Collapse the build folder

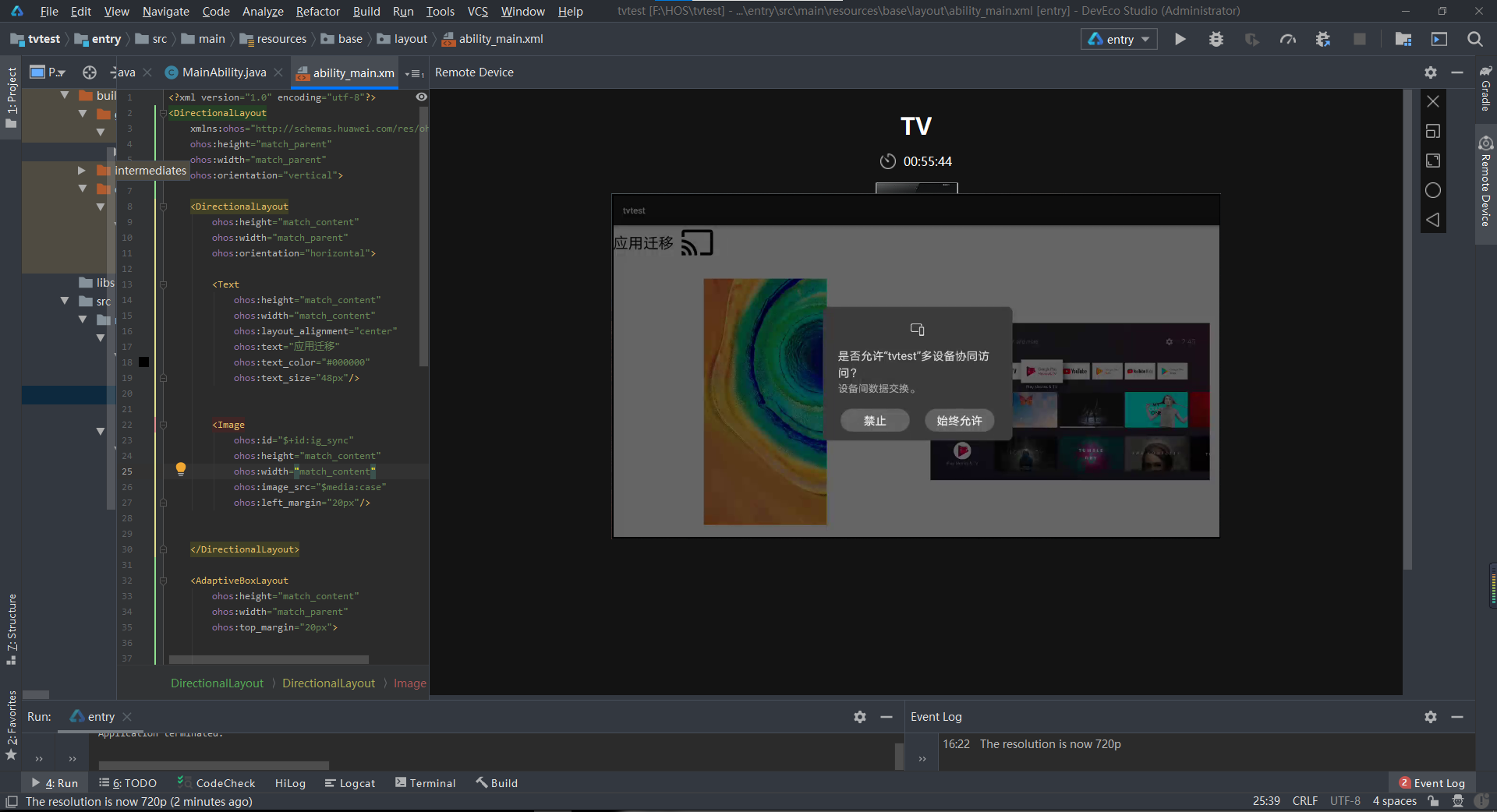coord(65,95)
